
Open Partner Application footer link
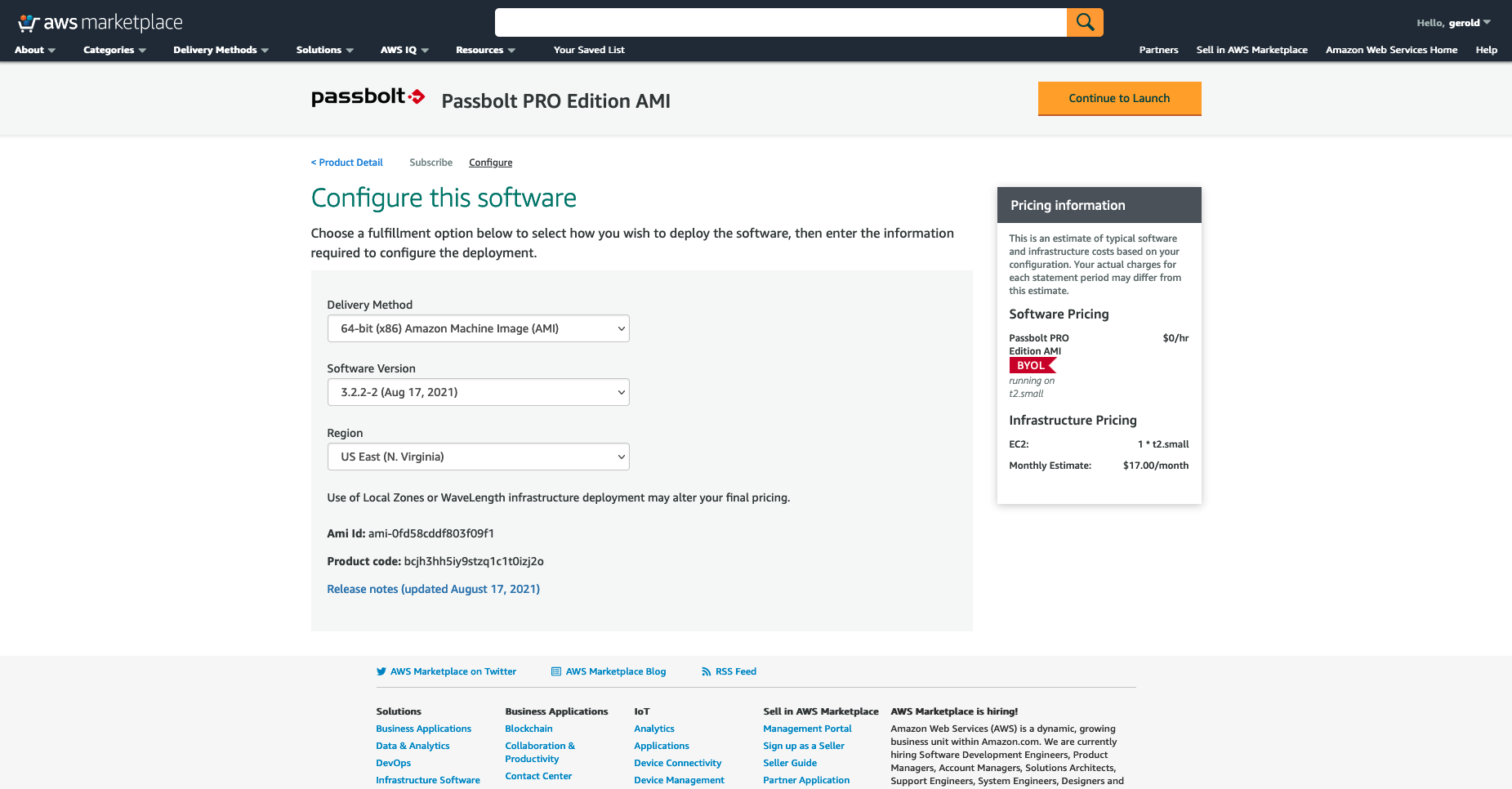tap(806, 780)
